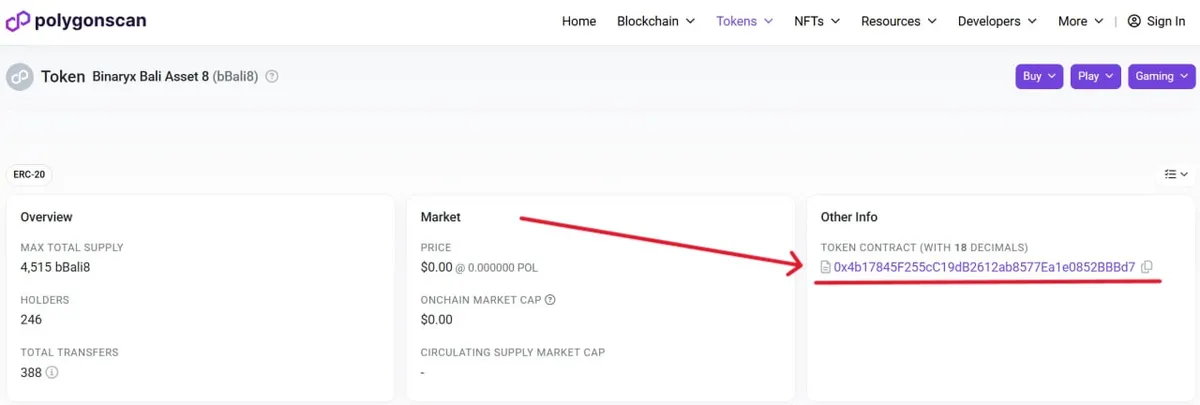Image resolution: width=1200 pixels, height=405 pixels.
Task: Open the Buy dropdown button
Action: [1039, 76]
